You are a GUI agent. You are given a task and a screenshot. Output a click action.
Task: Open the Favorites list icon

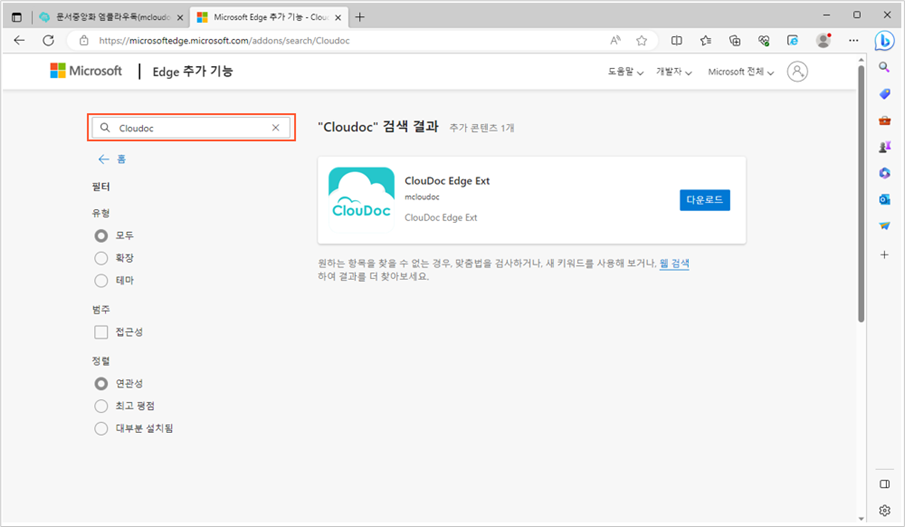pyautogui.click(x=705, y=40)
